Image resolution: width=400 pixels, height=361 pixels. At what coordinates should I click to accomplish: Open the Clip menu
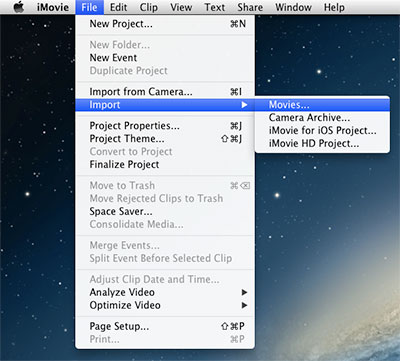pos(148,7)
